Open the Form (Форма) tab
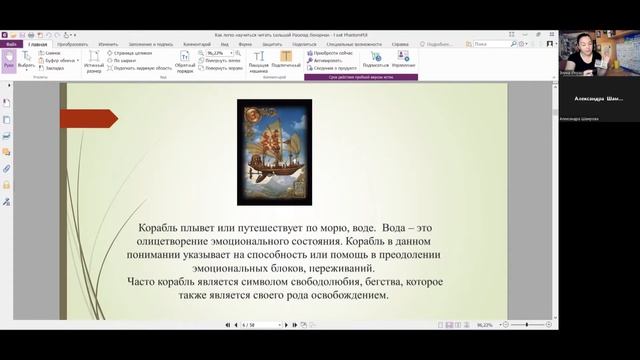Viewport: 640px width, 360px height. (245, 44)
